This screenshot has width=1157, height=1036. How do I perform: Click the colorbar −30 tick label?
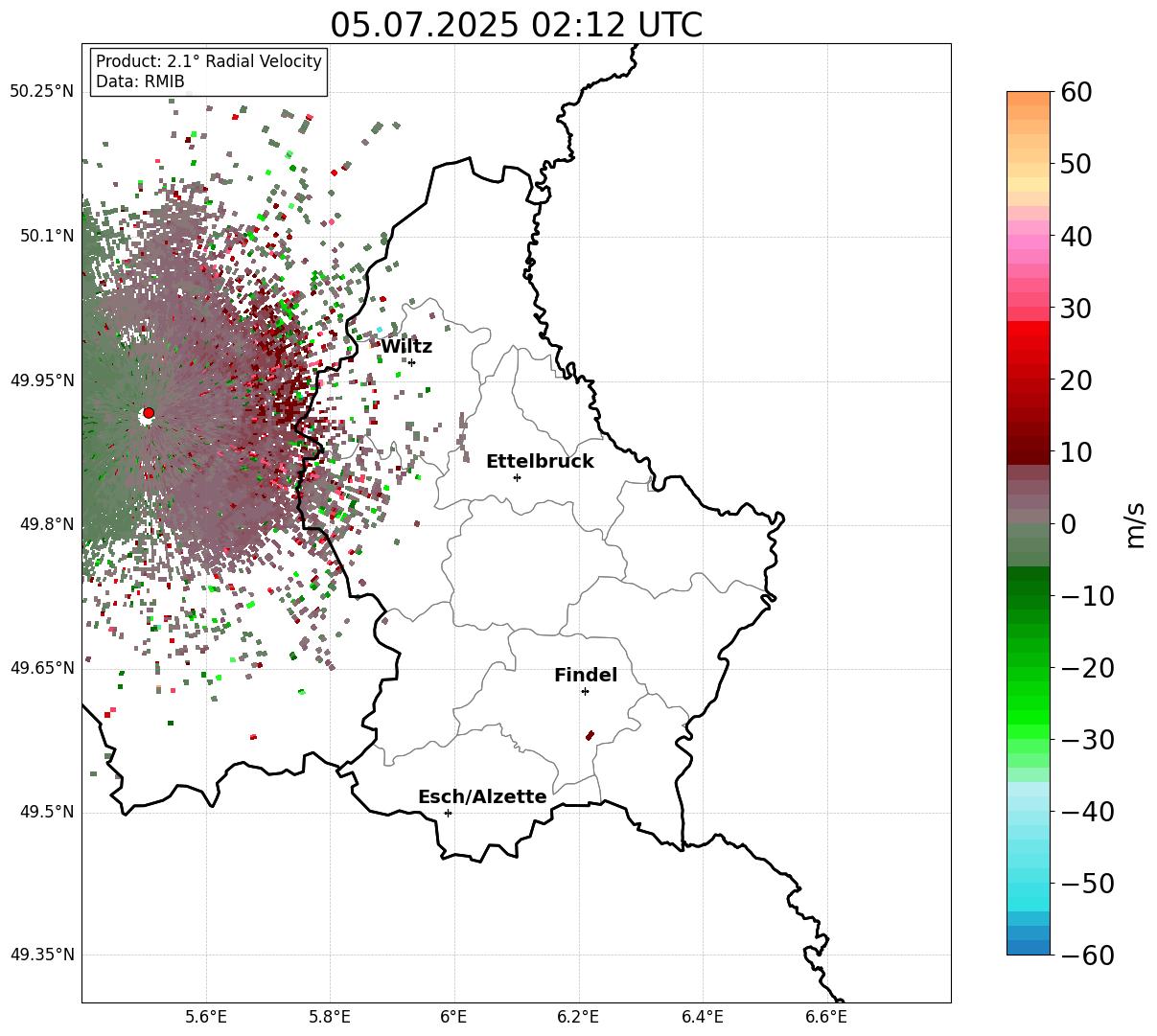(1087, 740)
